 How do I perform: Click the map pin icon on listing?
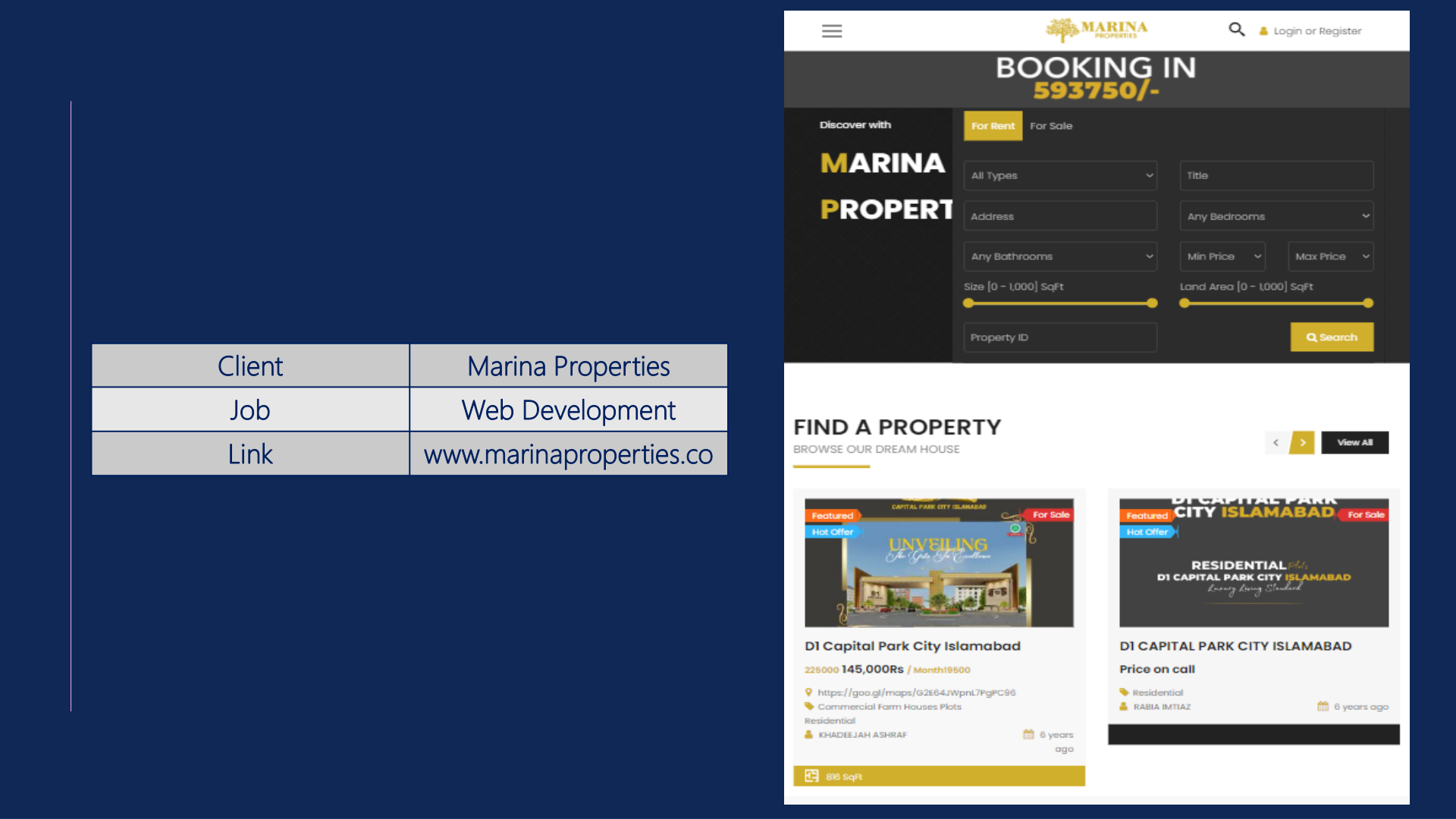(809, 692)
